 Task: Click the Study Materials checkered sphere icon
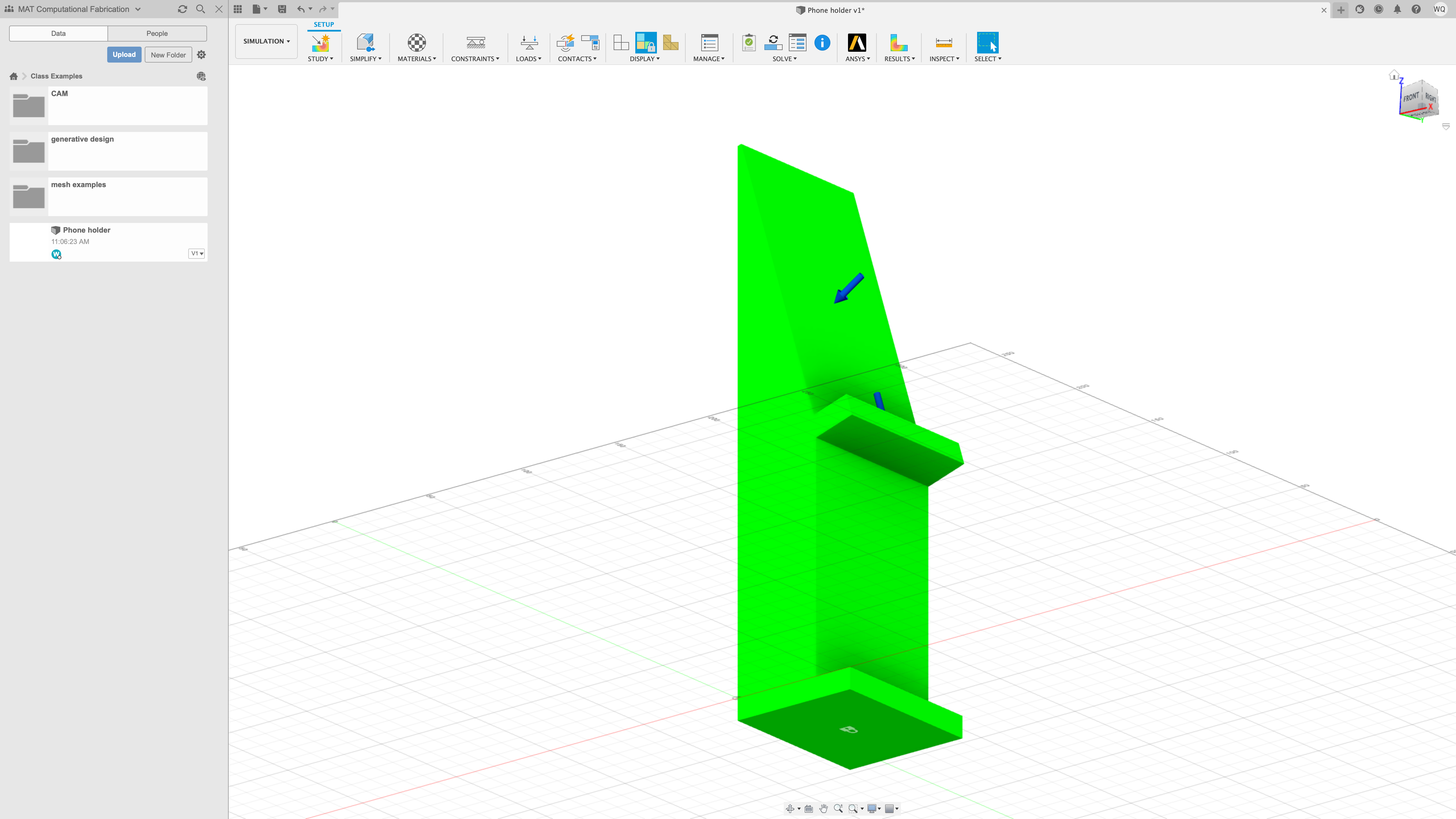click(x=417, y=43)
